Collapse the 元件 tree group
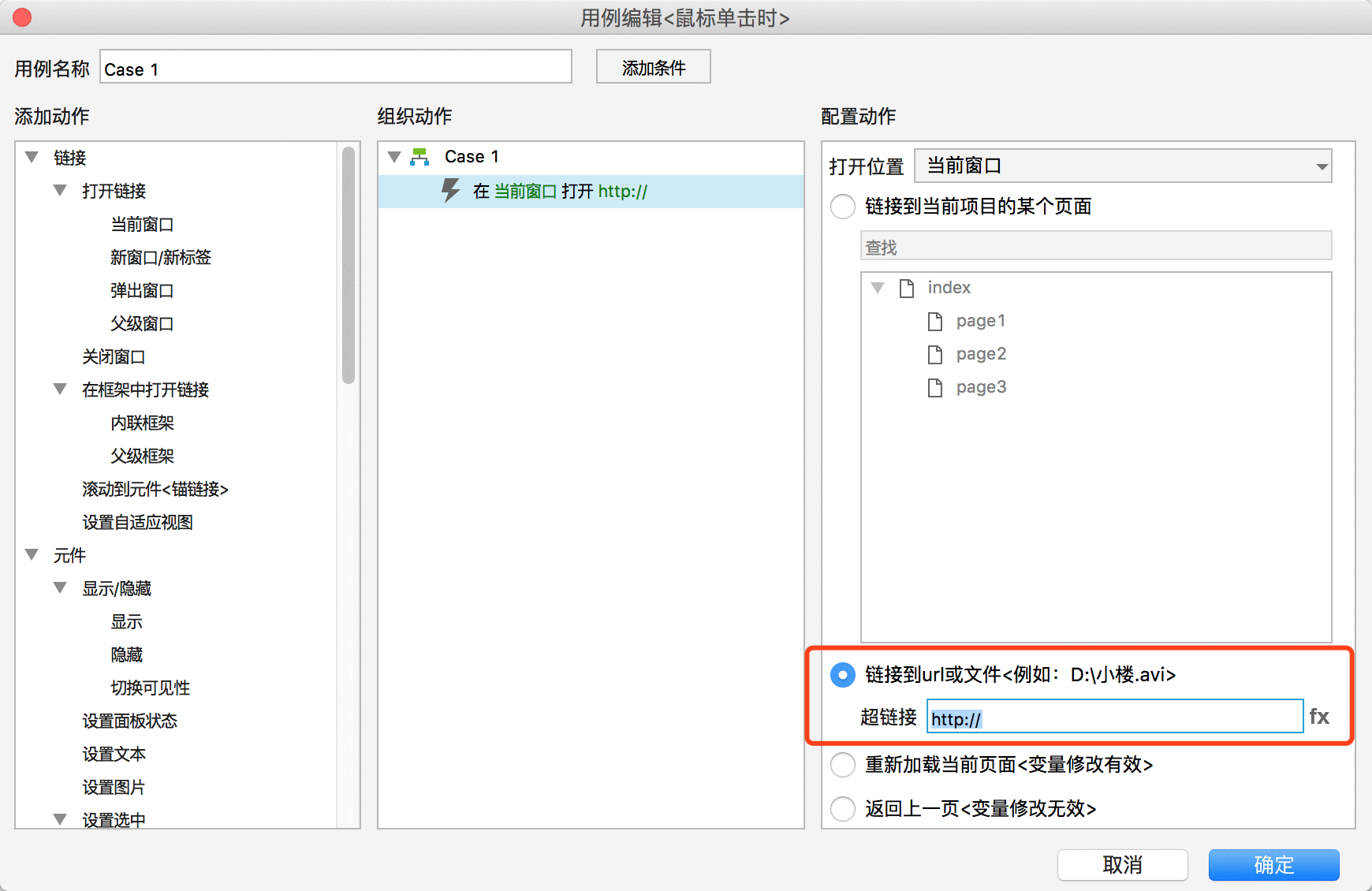This screenshot has height=891, width=1372. pos(32,555)
